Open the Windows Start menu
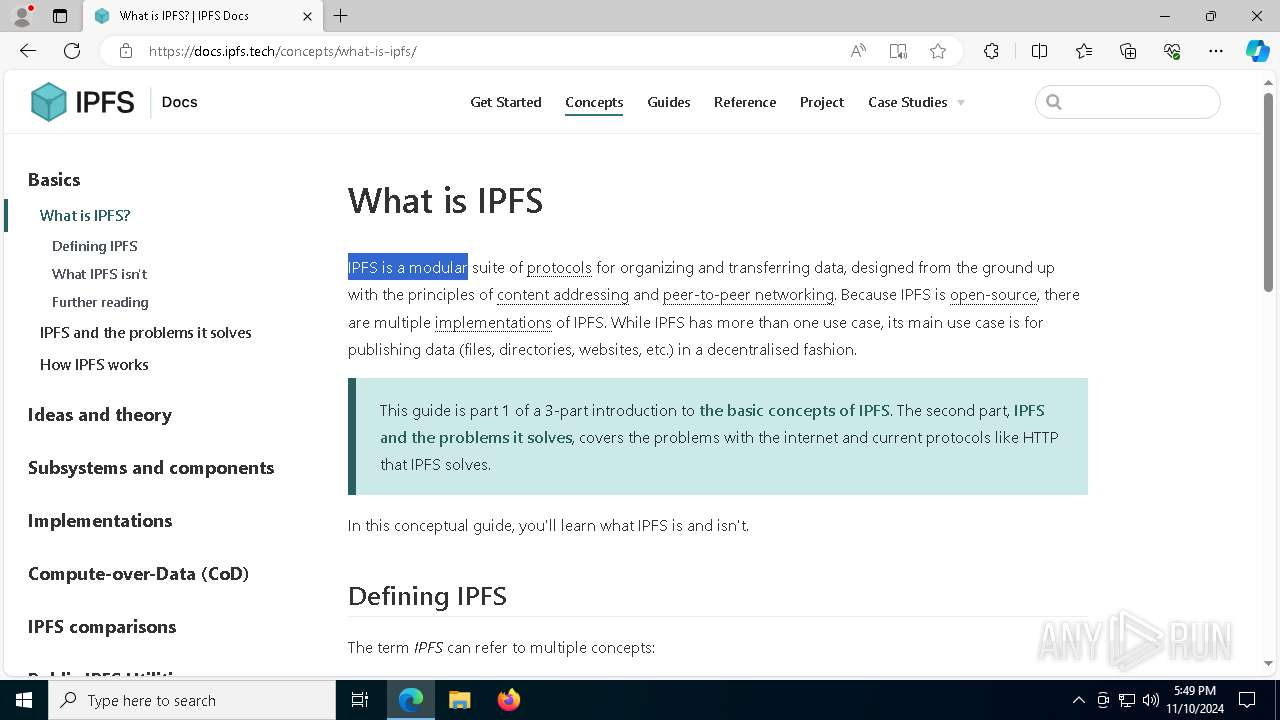The height and width of the screenshot is (720, 1280). (24, 700)
